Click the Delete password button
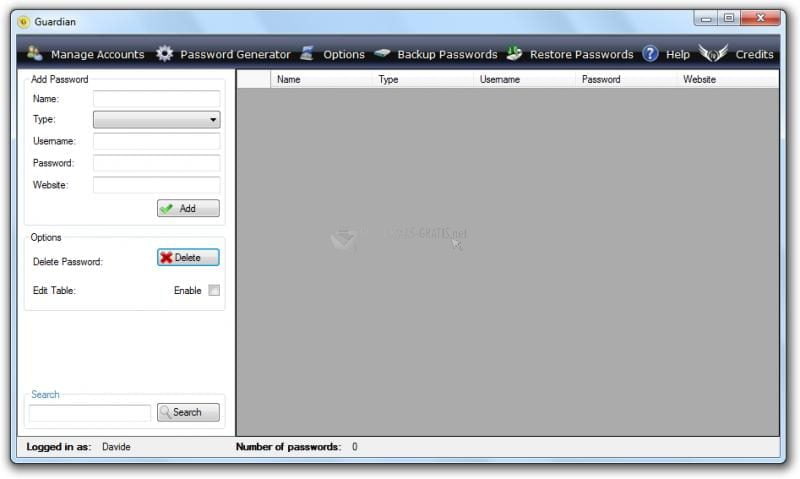800x479 pixels. [x=188, y=258]
